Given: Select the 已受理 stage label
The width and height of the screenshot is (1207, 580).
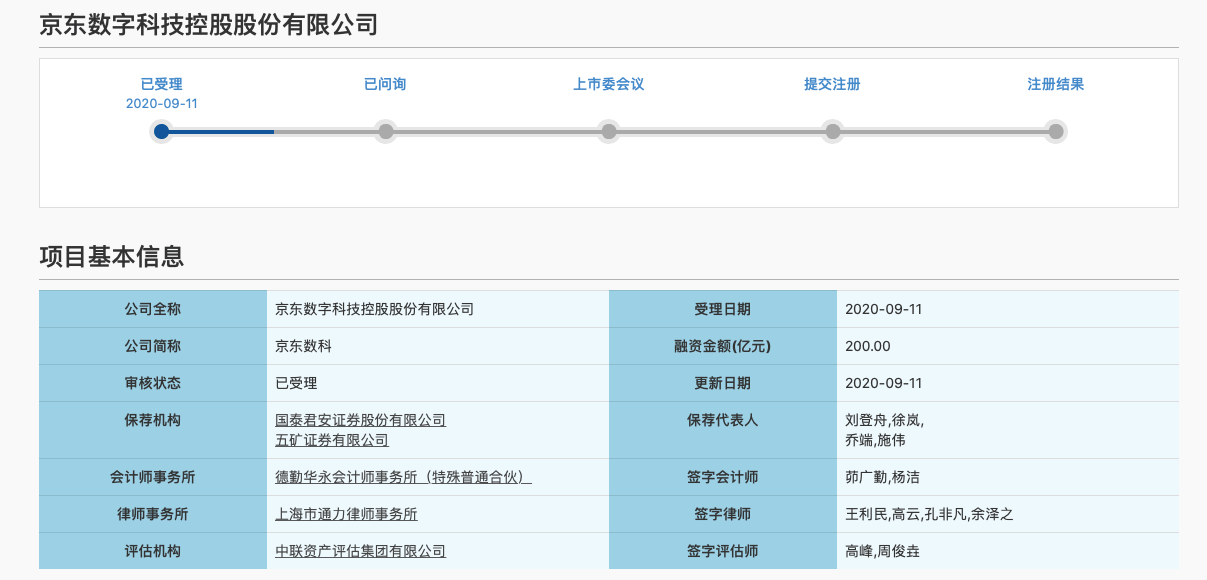Looking at the screenshot, I should click(x=162, y=85).
